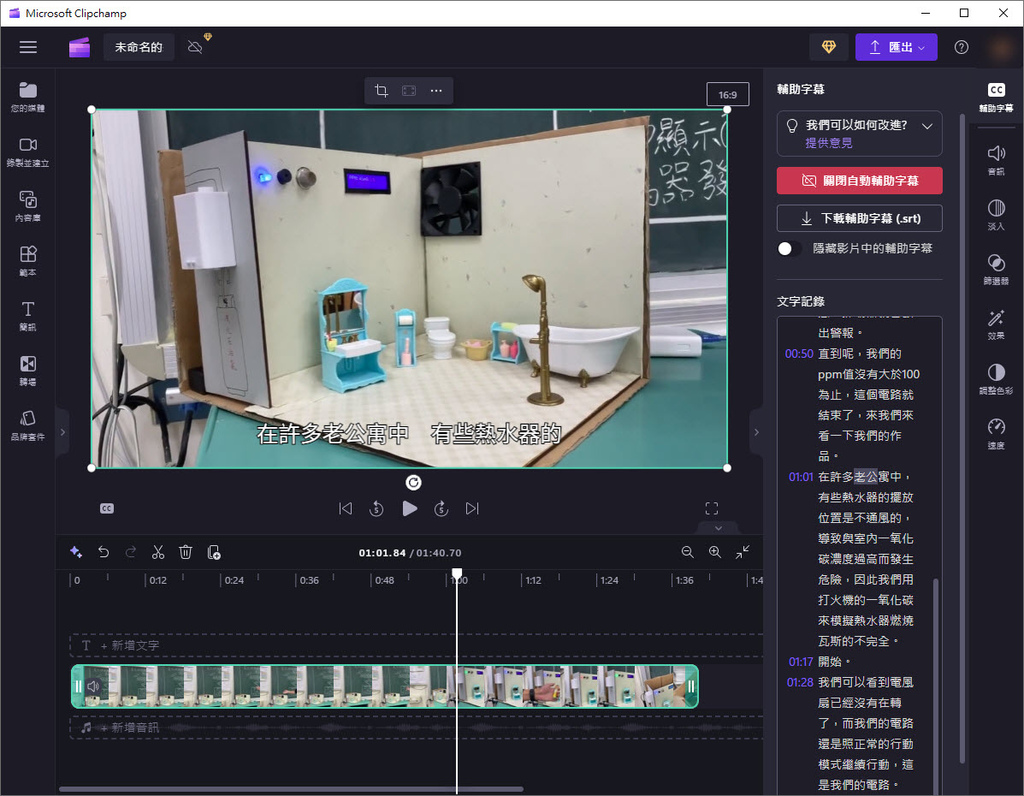
Task: Toggle 隱藏影片中的輔助字幕 switch
Action: pyautogui.click(x=790, y=248)
